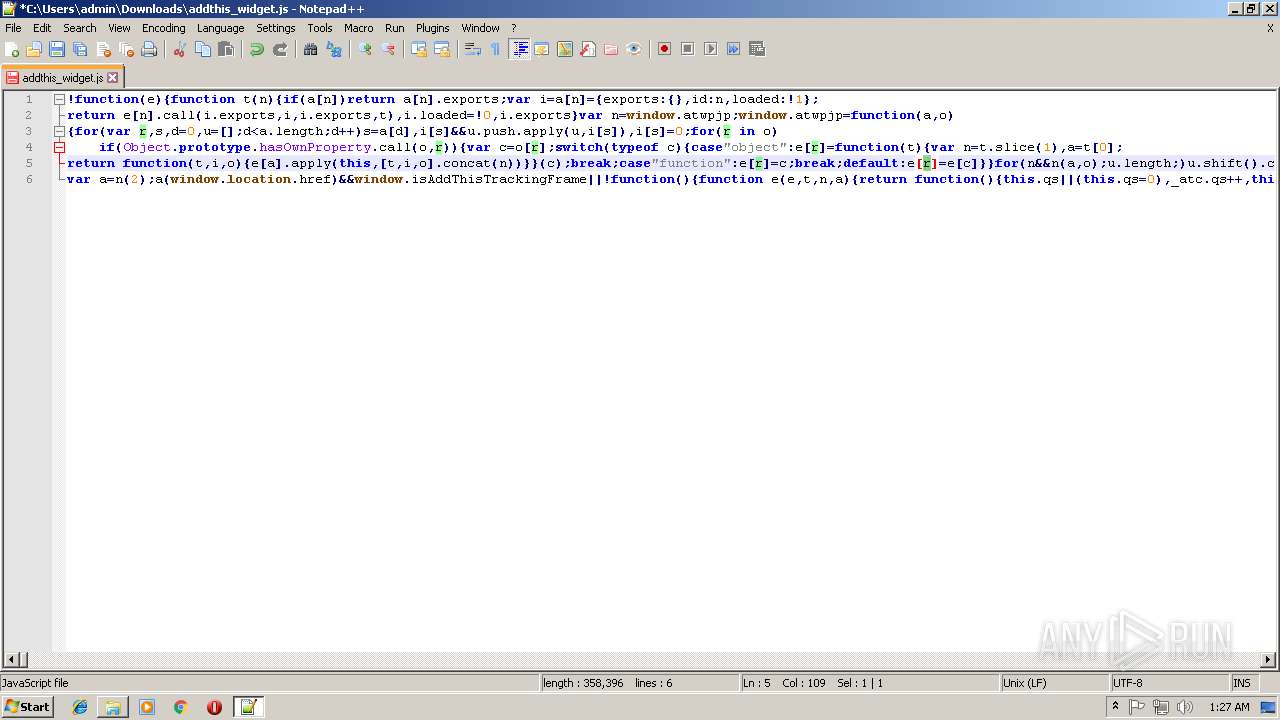This screenshot has width=1280, height=720.
Task: Click the Paste clipboard icon
Action: pyautogui.click(x=226, y=49)
